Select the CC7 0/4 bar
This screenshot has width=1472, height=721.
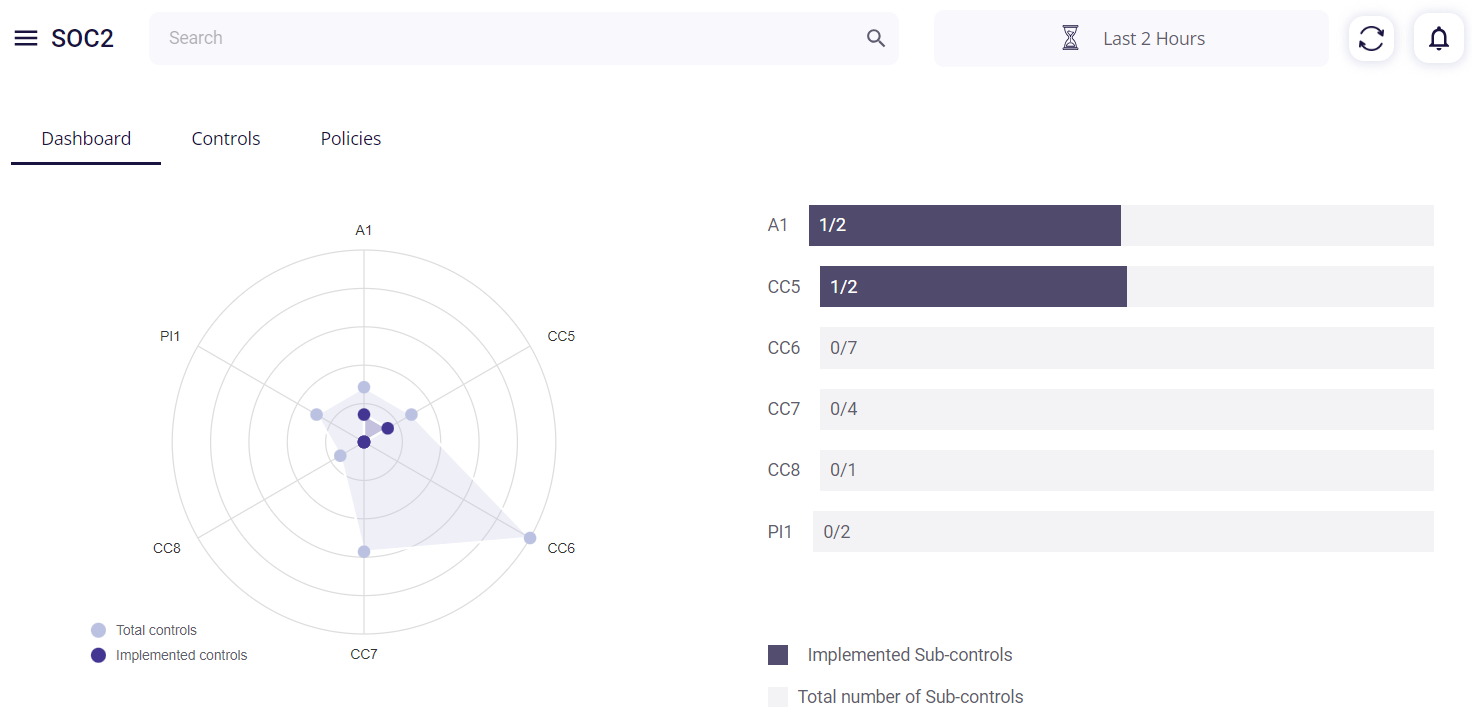pyautogui.click(x=1127, y=409)
